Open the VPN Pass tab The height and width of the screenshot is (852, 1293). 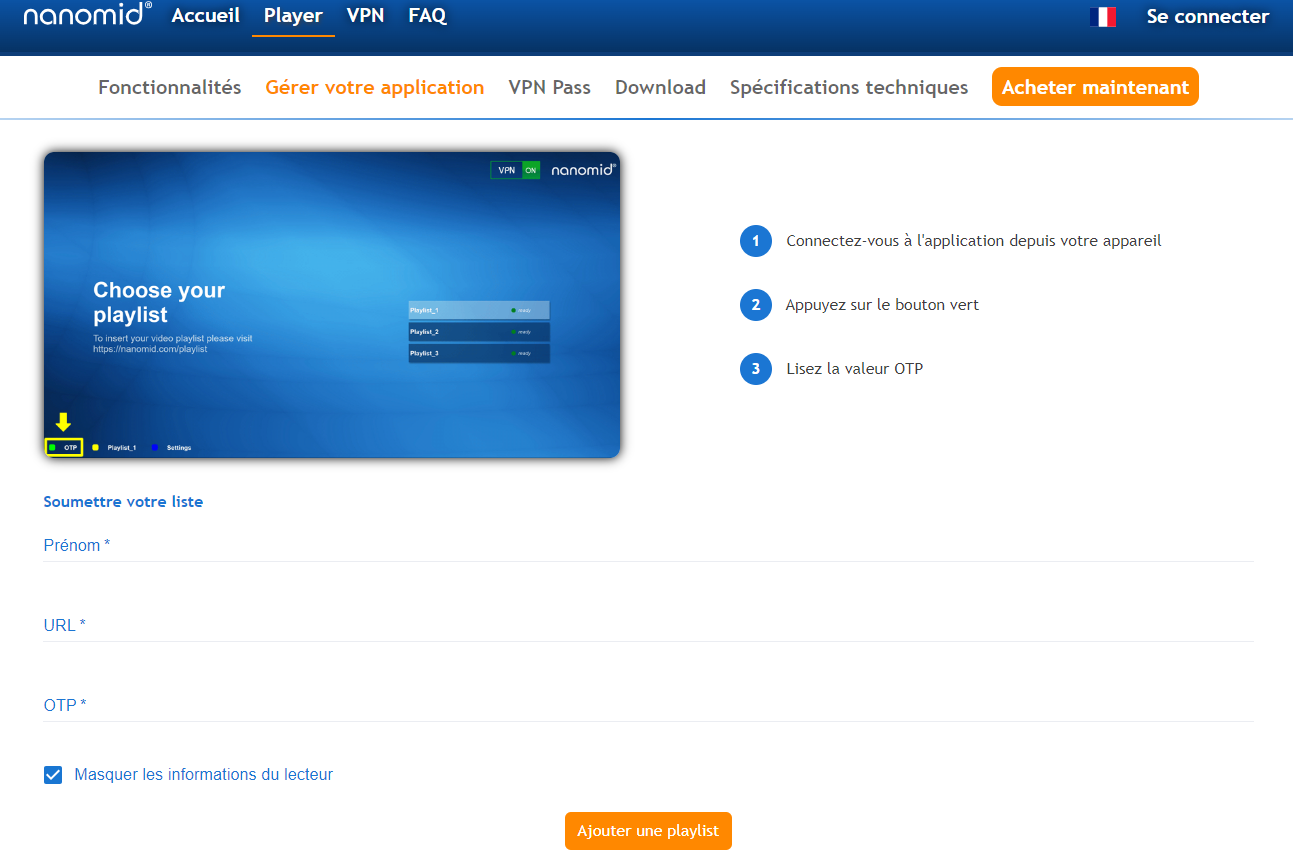[x=550, y=87]
